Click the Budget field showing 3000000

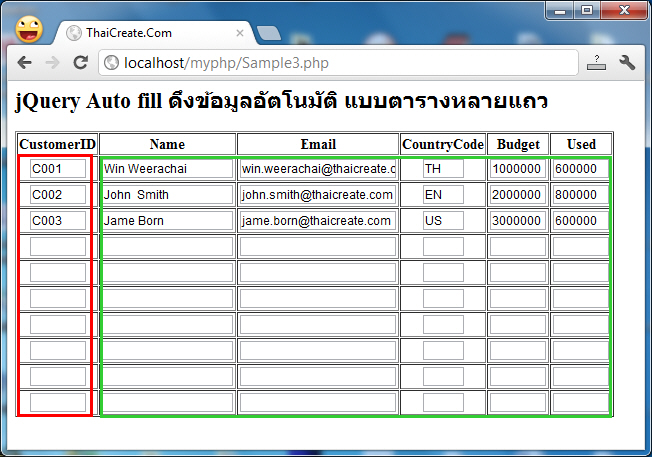(518, 221)
